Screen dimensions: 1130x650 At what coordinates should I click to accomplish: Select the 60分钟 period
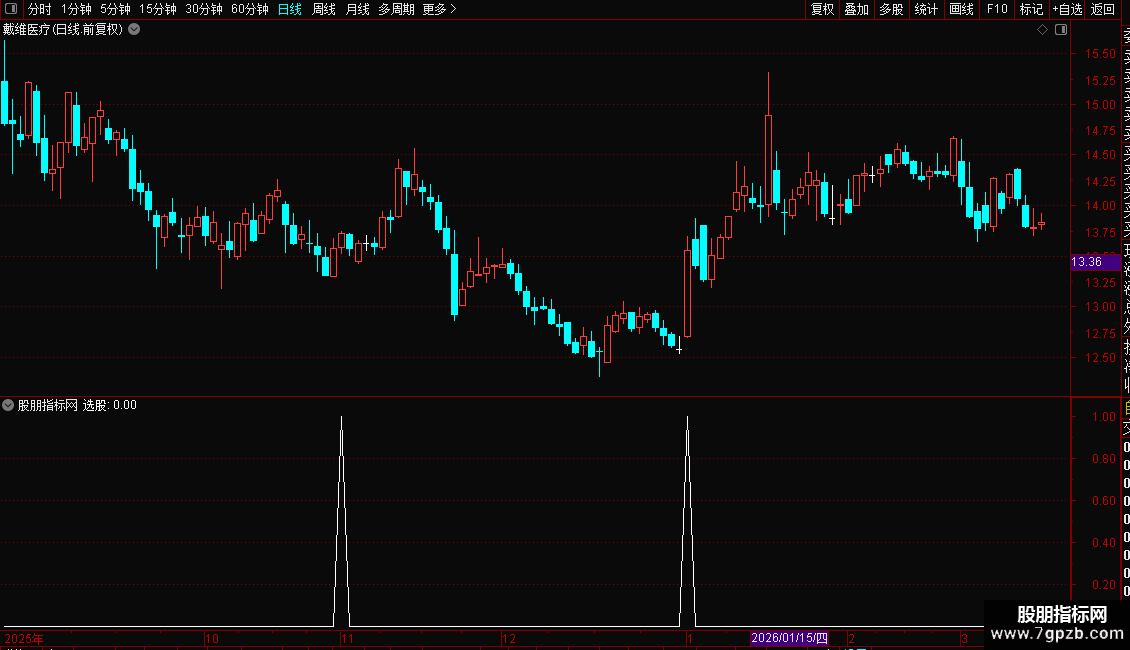(x=249, y=9)
